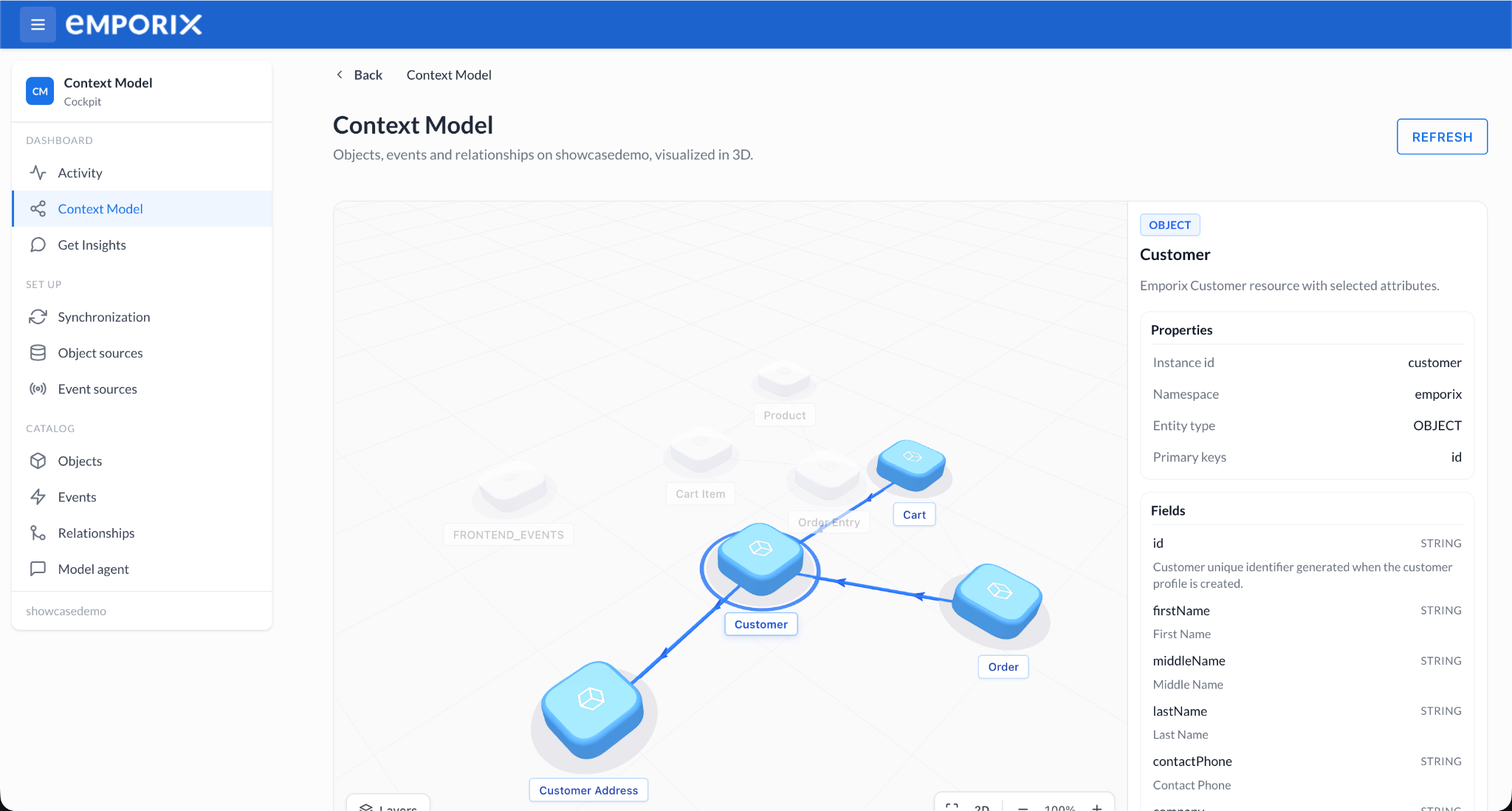Click the Objects cube icon in the catalog

tap(38, 461)
